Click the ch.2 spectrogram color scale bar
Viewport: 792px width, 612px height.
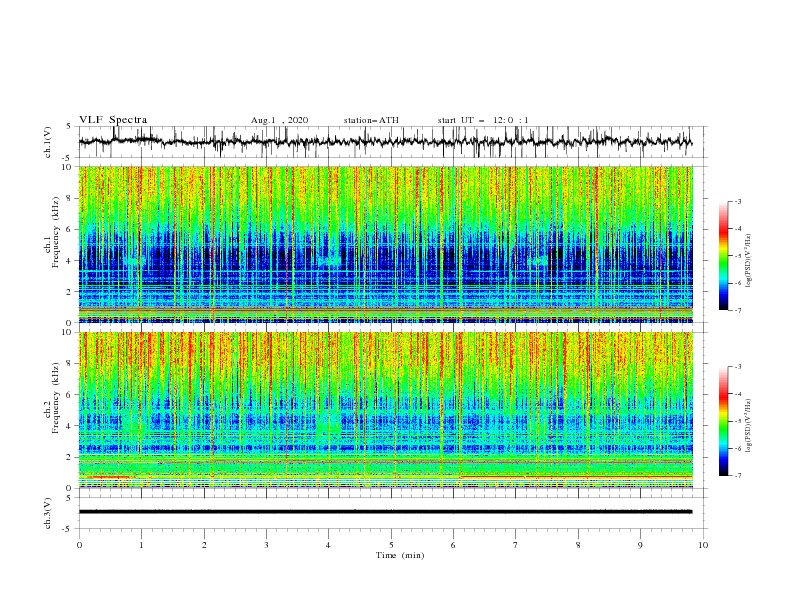723,421
